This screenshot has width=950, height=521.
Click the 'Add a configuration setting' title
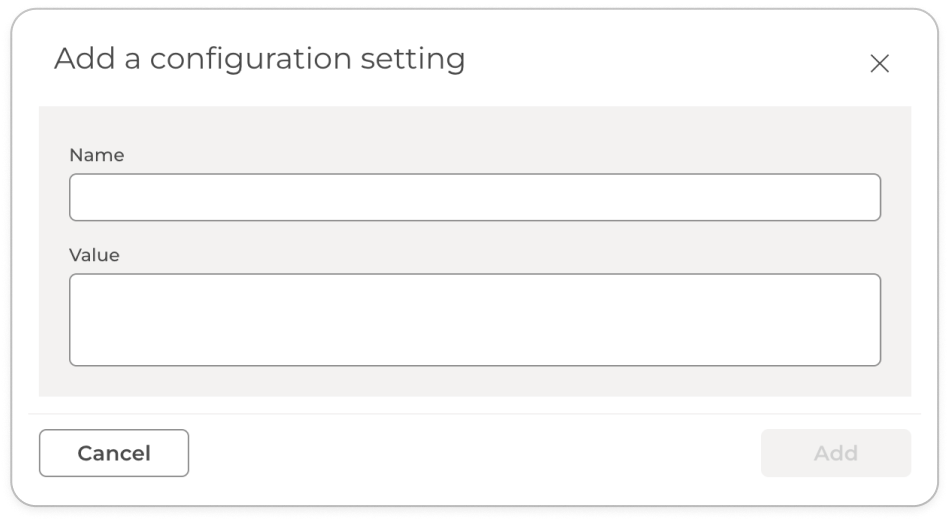pos(260,60)
